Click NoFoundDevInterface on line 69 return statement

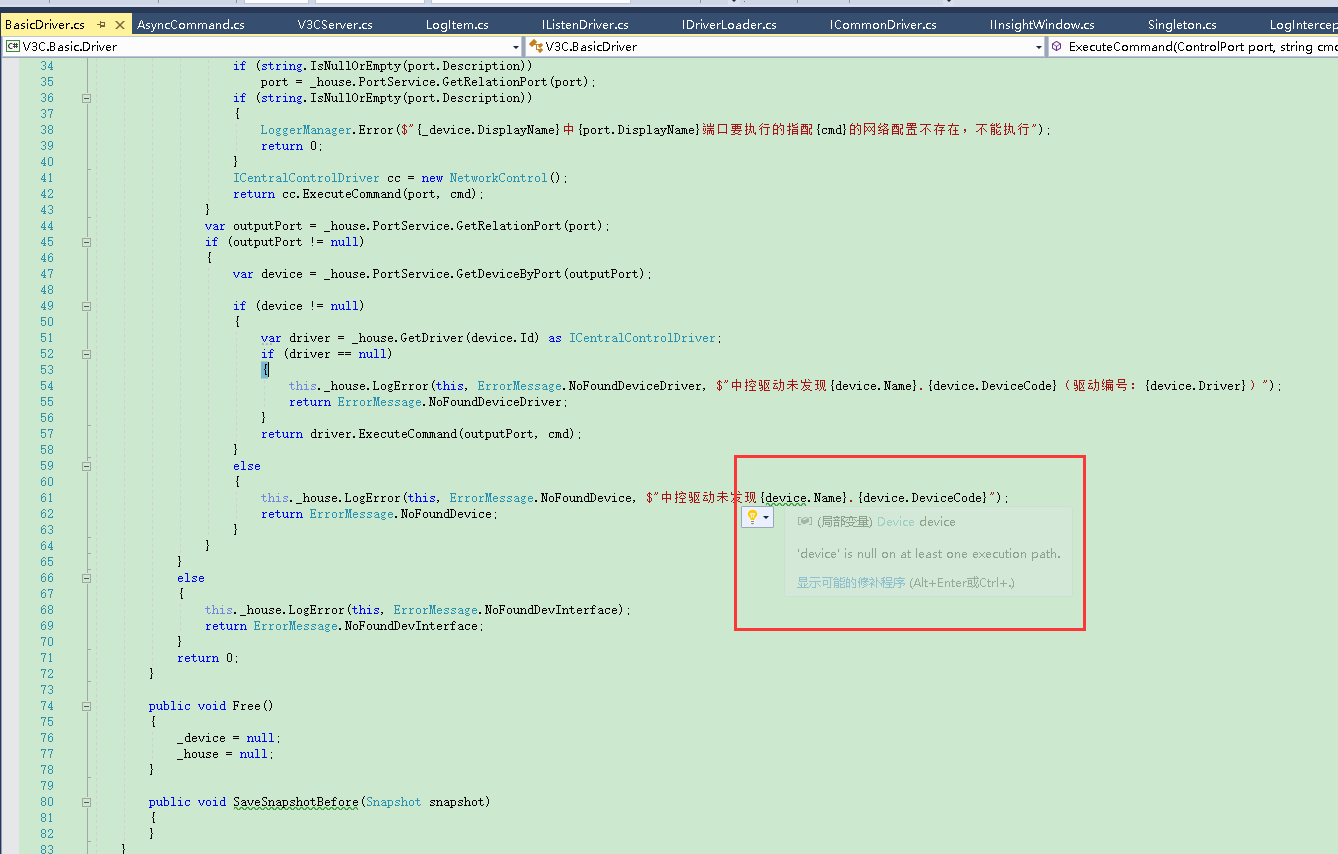[411, 626]
